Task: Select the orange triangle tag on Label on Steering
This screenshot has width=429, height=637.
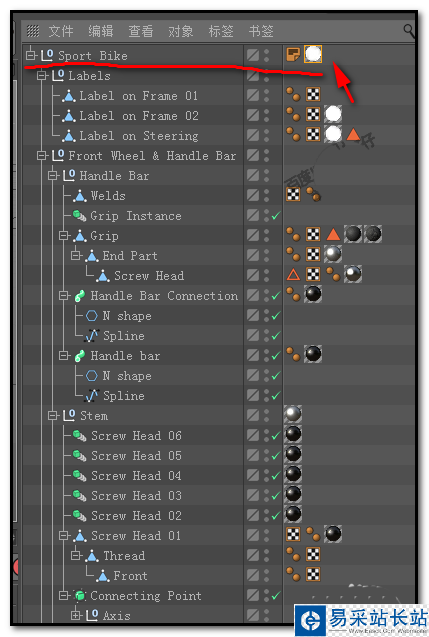Action: pos(353,134)
